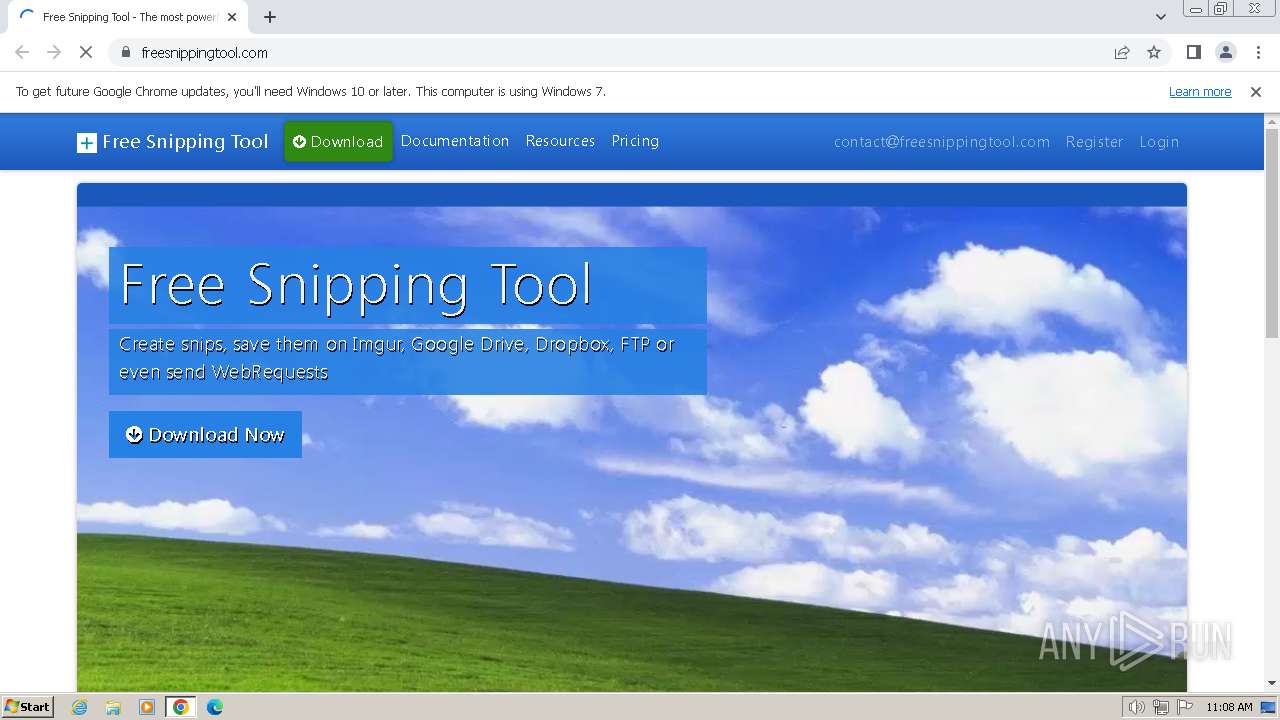This screenshot has width=1280, height=720.
Task: Open the Pricing page
Action: coord(635,141)
